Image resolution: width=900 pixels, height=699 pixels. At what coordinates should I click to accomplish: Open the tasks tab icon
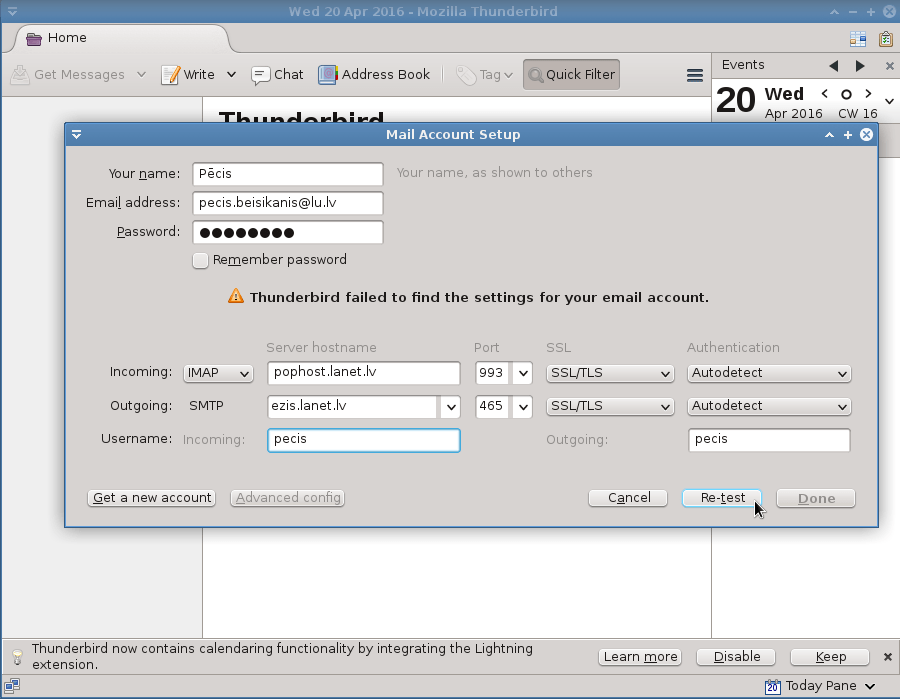pyautogui.click(x=886, y=39)
